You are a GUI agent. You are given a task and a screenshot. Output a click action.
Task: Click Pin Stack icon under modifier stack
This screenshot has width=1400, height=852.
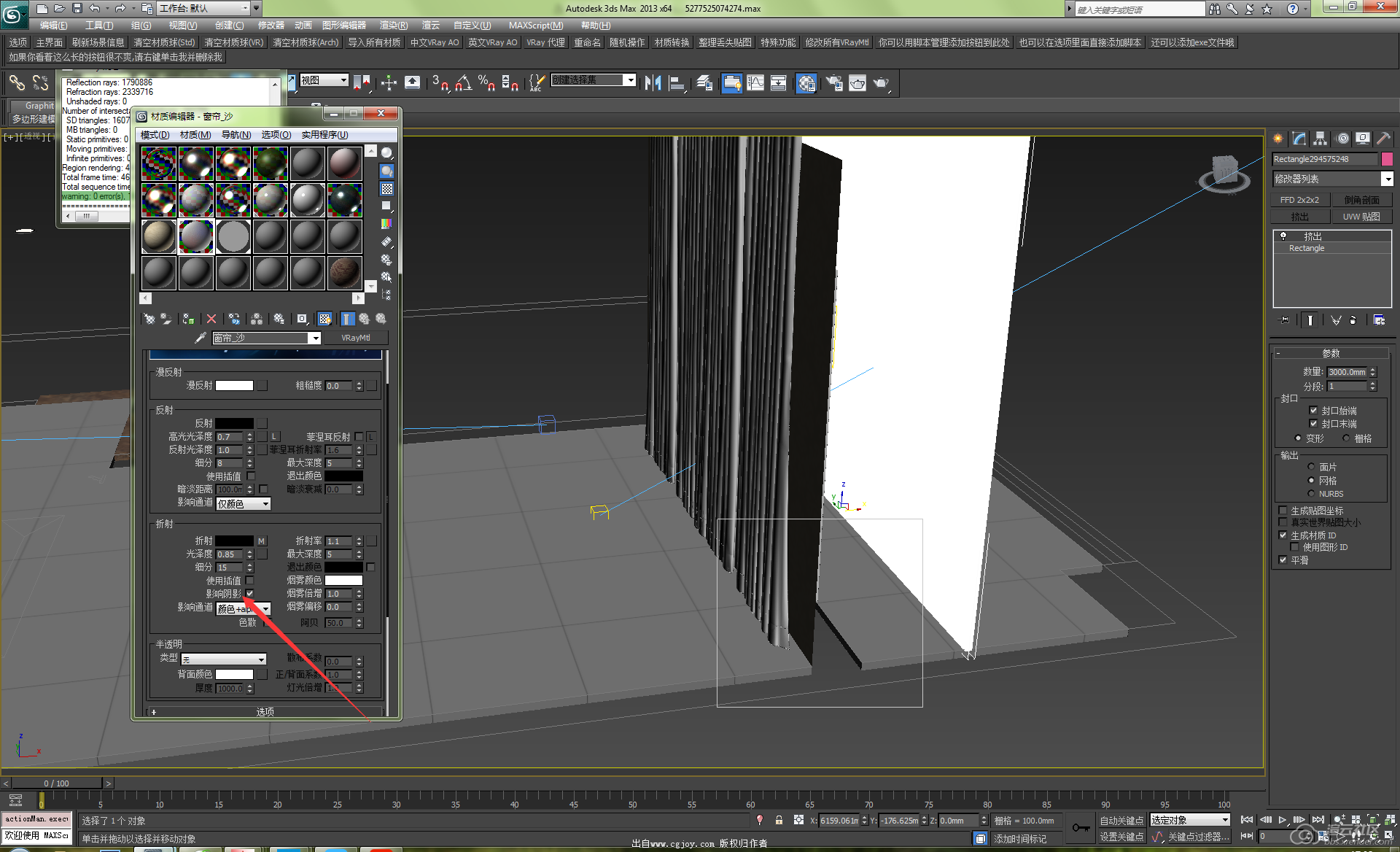click(1284, 320)
